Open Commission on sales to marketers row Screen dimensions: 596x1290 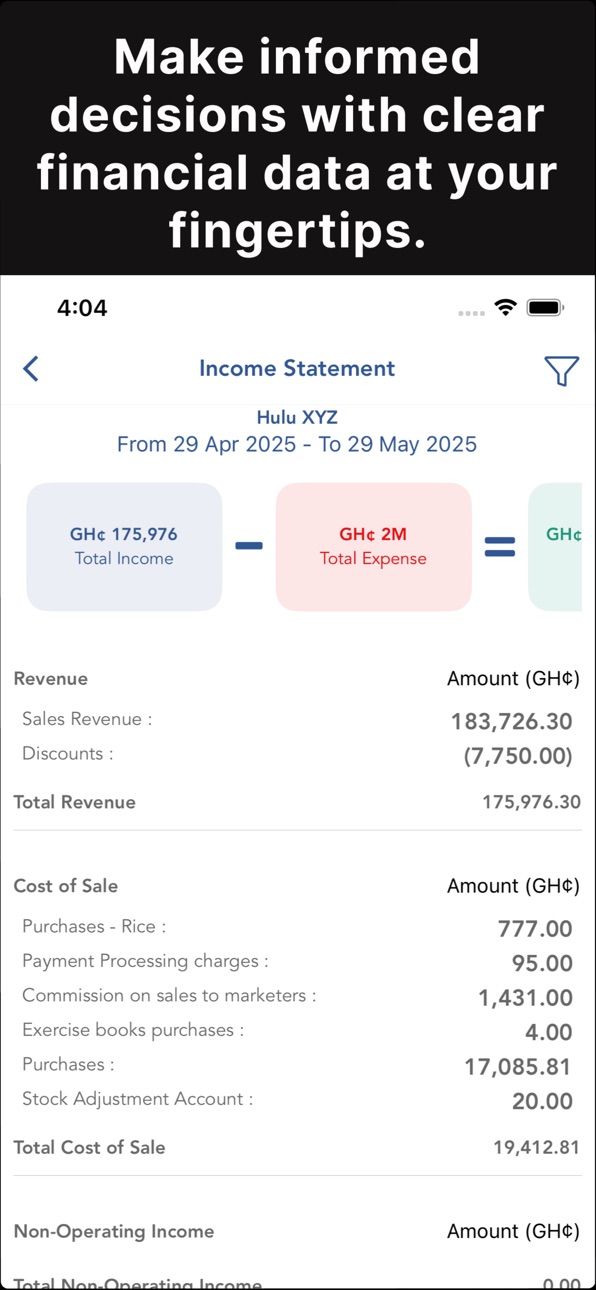click(297, 997)
